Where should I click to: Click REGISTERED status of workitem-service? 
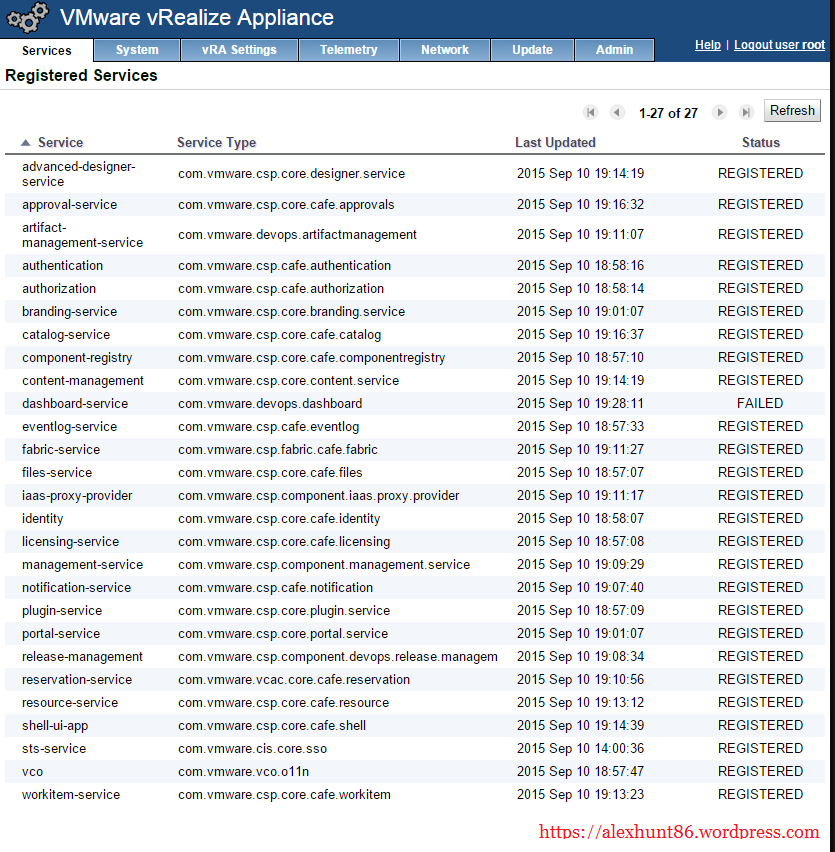point(761,794)
